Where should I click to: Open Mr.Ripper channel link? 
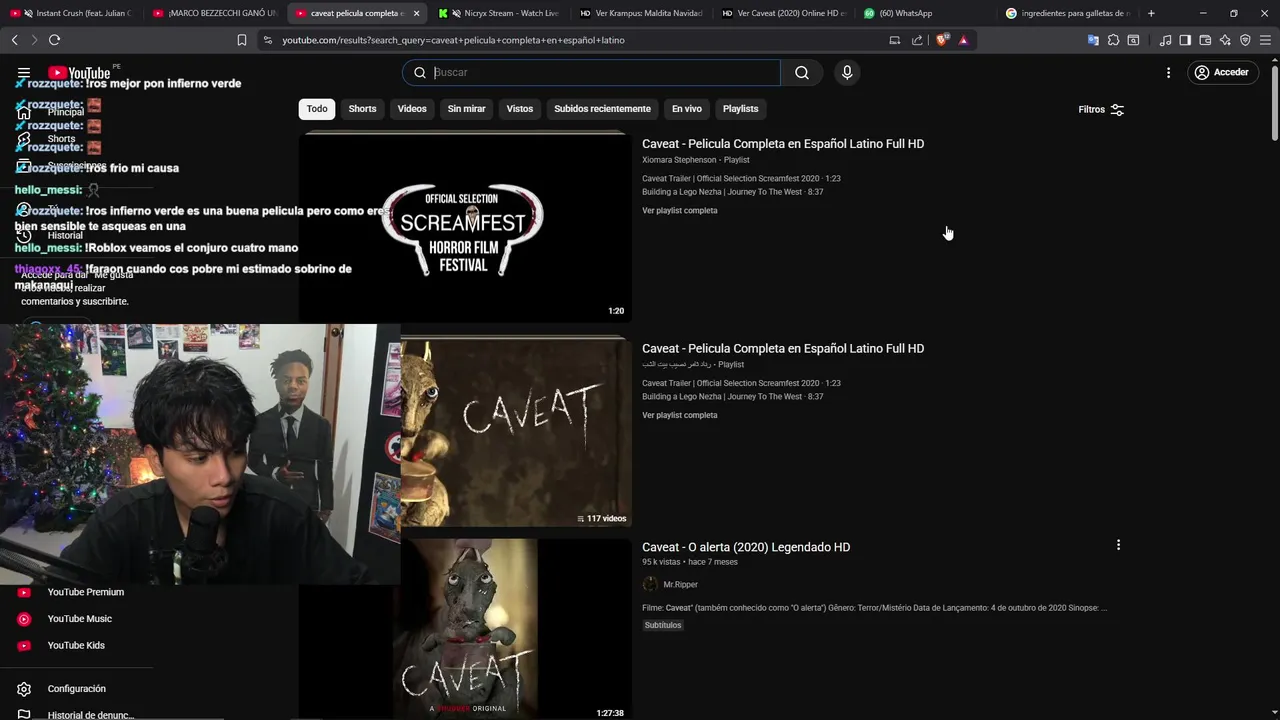click(680, 585)
